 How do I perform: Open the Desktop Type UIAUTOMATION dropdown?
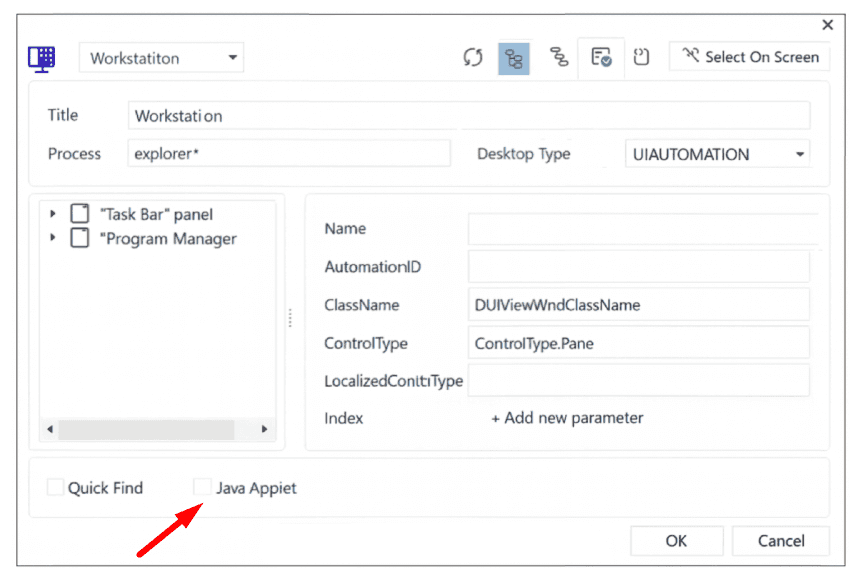717,154
